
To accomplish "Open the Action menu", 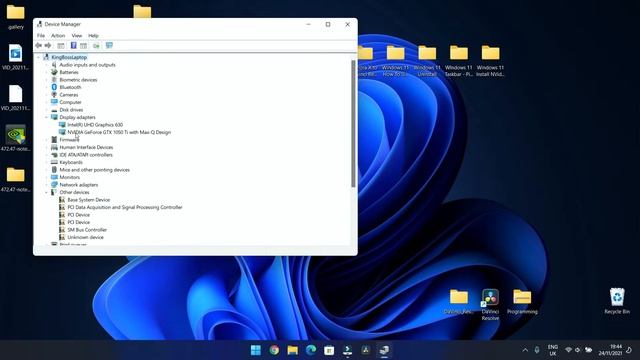I will (x=58, y=36).
